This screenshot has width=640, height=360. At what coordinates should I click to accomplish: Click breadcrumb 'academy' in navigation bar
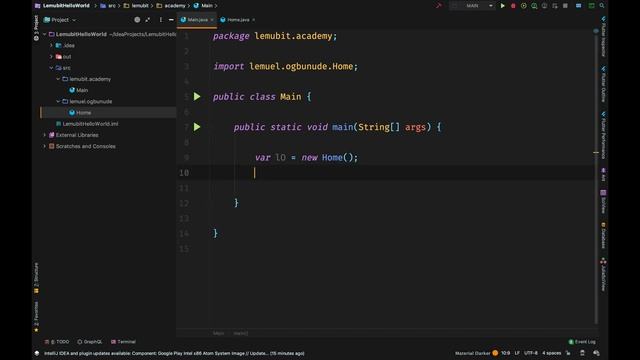click(x=171, y=6)
